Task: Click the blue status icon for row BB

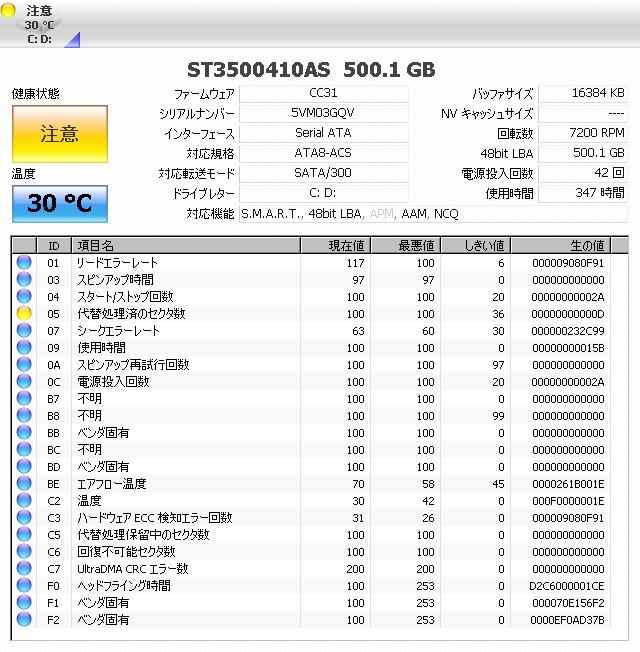Action: pyautogui.click(x=24, y=432)
